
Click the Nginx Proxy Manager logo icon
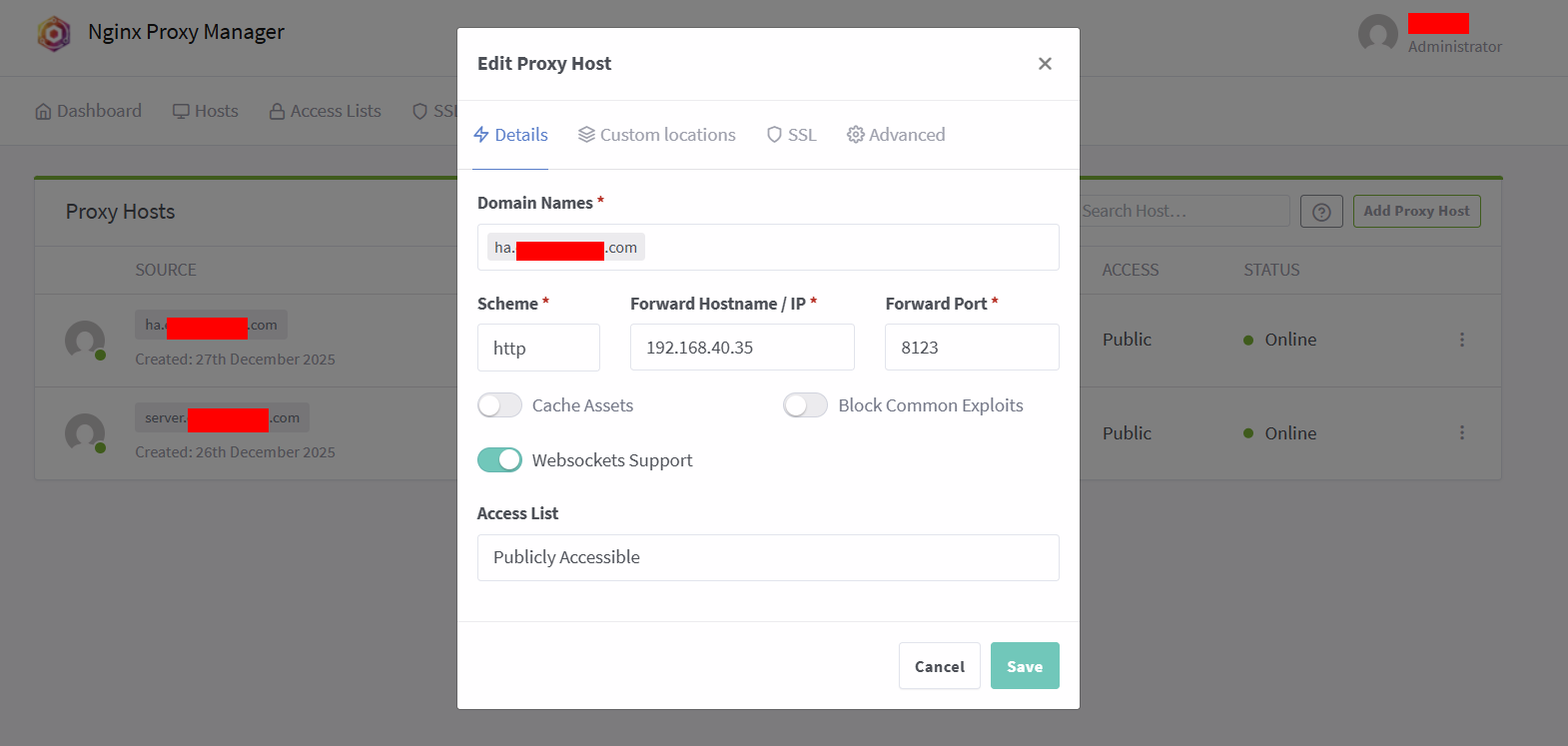(54, 34)
